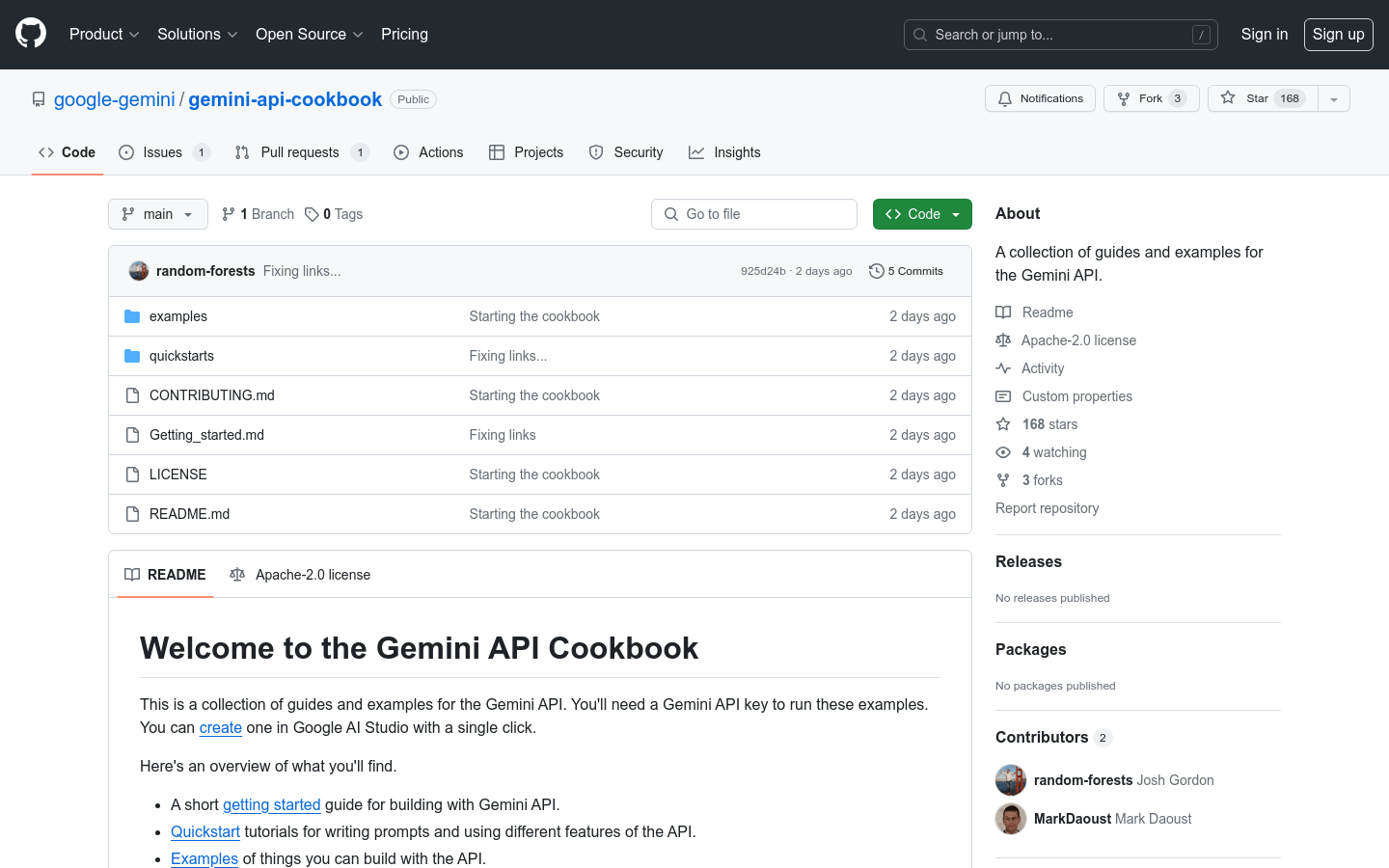
Task: Click the quickstarts 'Fixing links...' commit text
Action: tap(508, 356)
